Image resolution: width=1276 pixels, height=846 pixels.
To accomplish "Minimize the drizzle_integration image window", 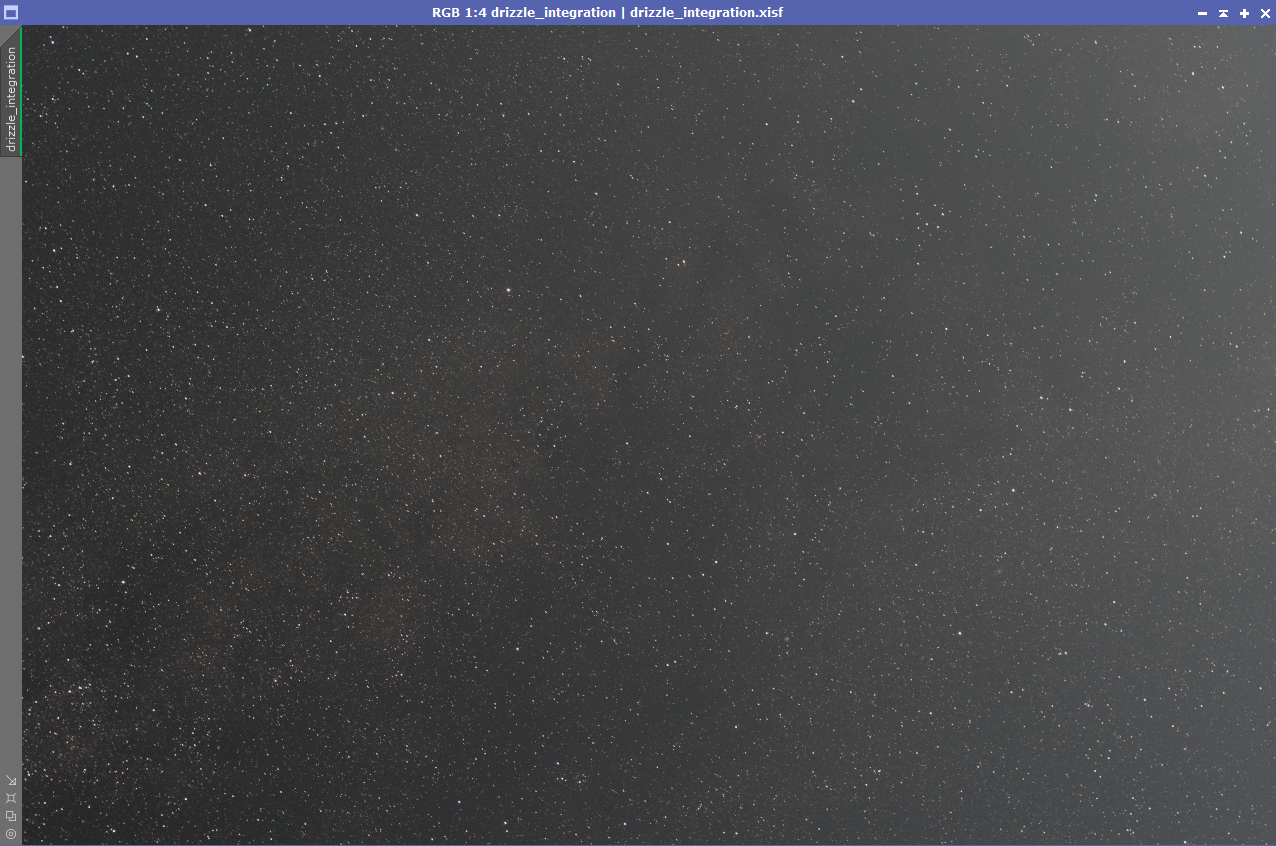I will pyautogui.click(x=1202, y=13).
